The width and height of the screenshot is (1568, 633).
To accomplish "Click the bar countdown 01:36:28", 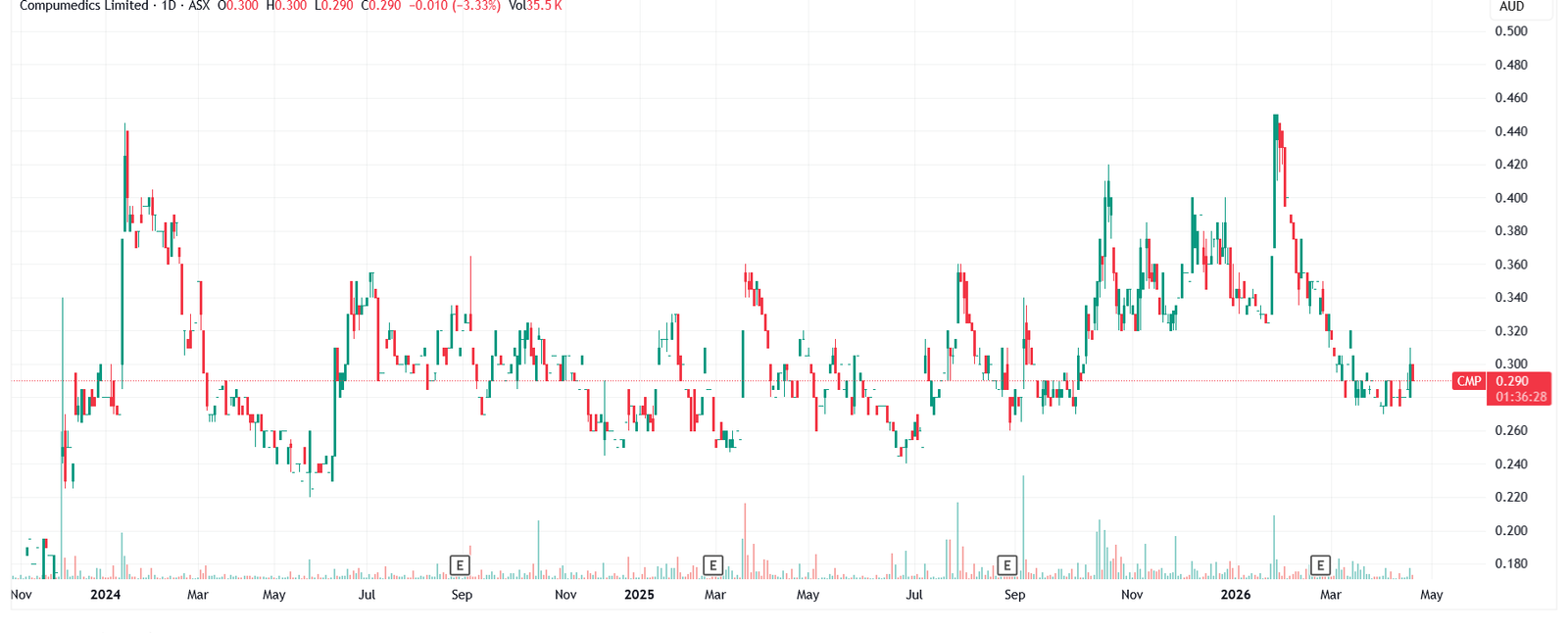I will 1521,397.
